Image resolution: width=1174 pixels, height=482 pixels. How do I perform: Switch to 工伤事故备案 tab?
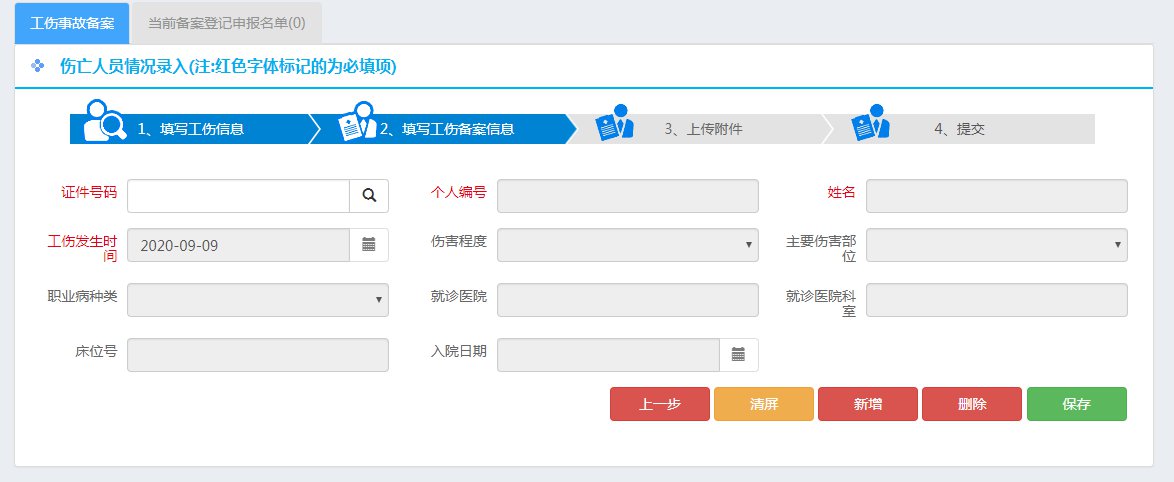72,23
